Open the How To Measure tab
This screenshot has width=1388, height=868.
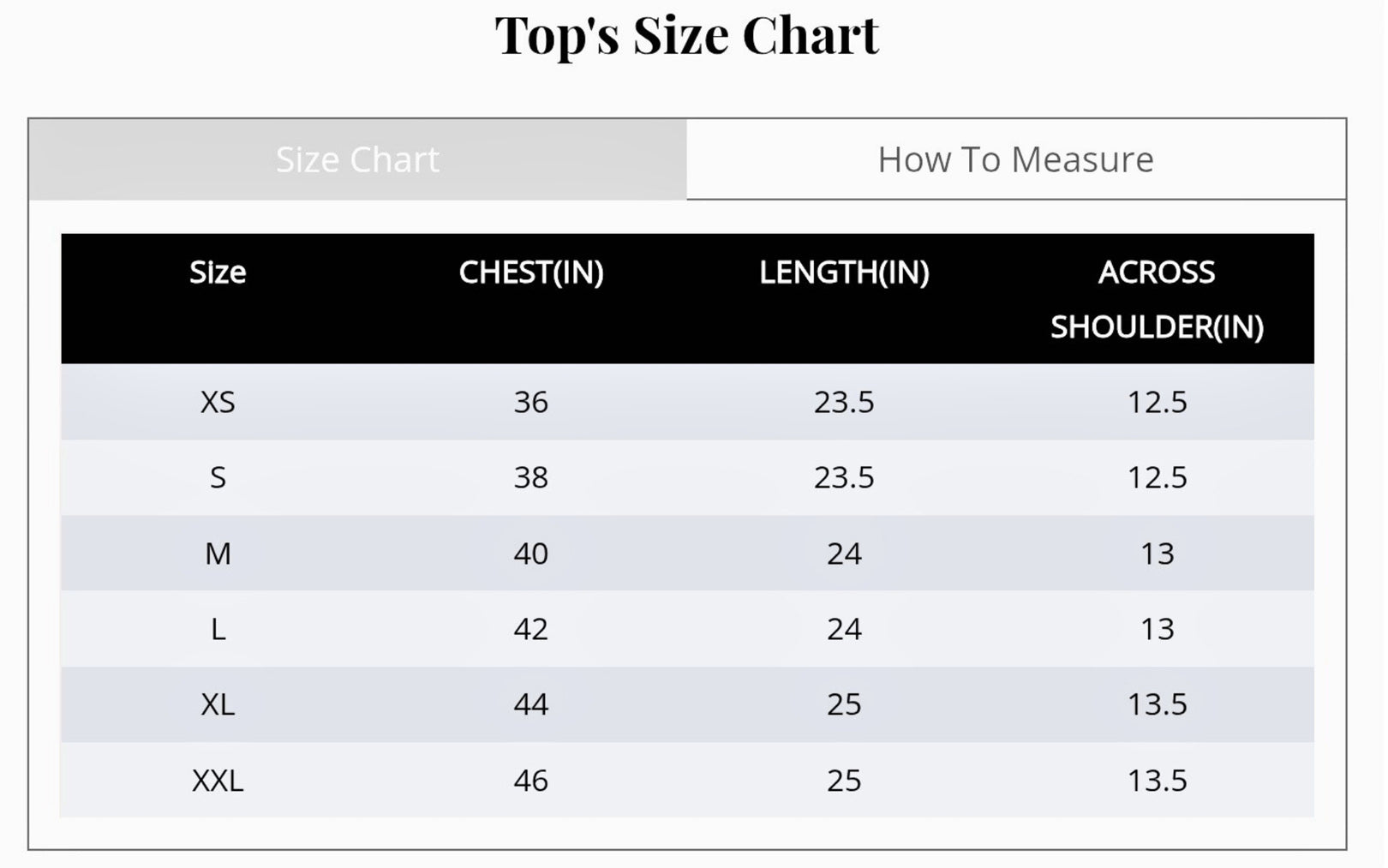click(1015, 159)
